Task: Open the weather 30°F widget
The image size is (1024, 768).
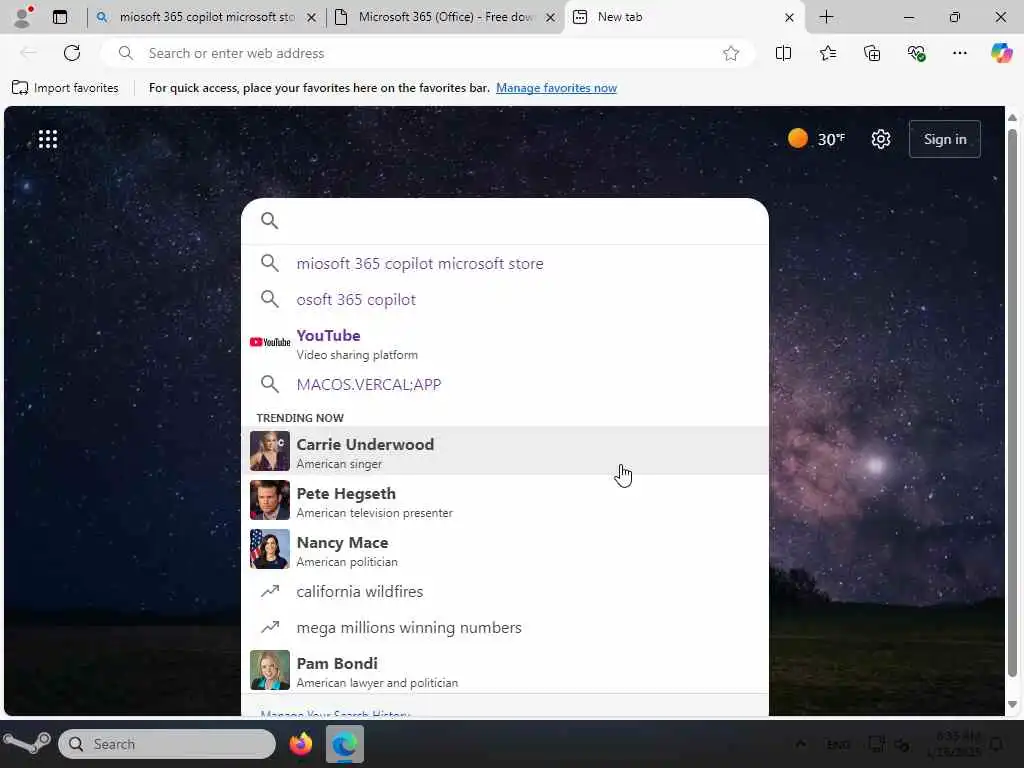Action: [816, 139]
